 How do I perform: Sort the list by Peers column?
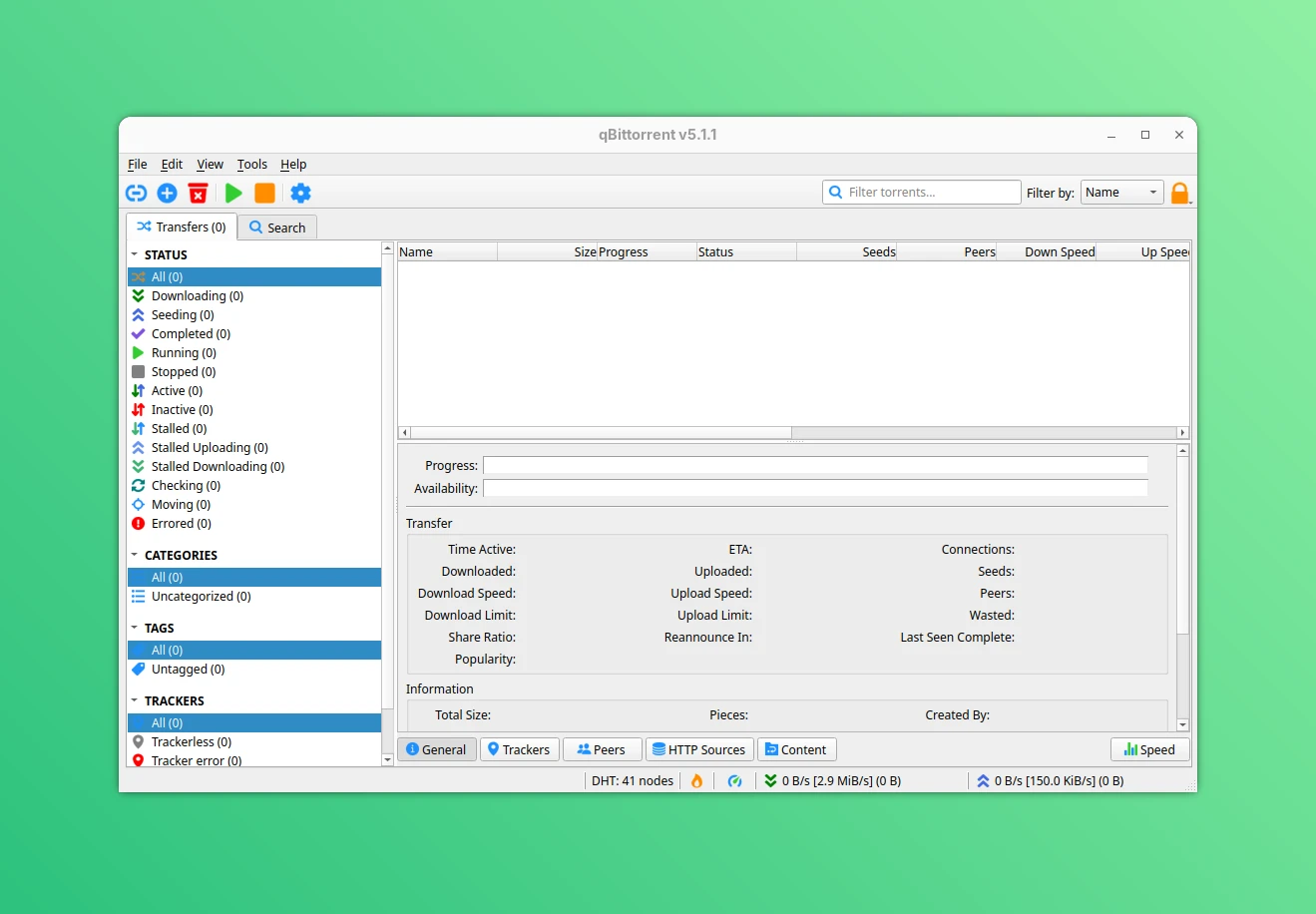(946, 251)
